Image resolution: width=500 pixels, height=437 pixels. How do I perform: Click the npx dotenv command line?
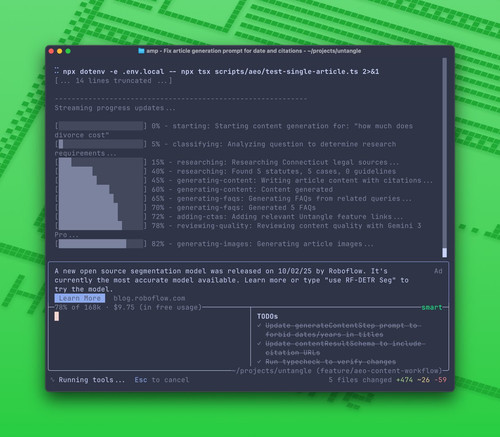click(221, 72)
